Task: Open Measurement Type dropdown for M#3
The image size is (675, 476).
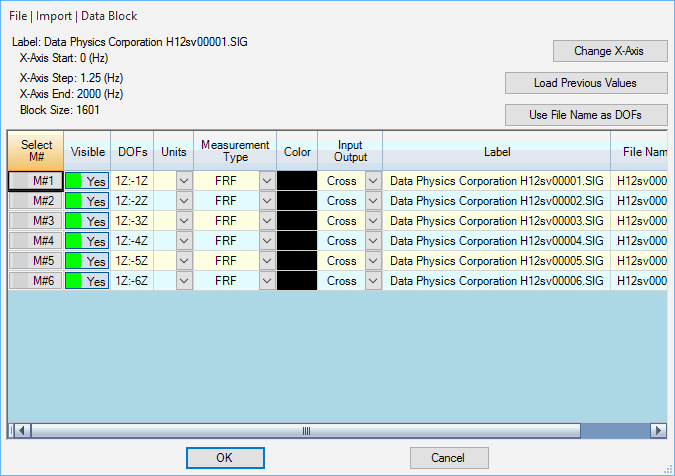Action: (267, 221)
